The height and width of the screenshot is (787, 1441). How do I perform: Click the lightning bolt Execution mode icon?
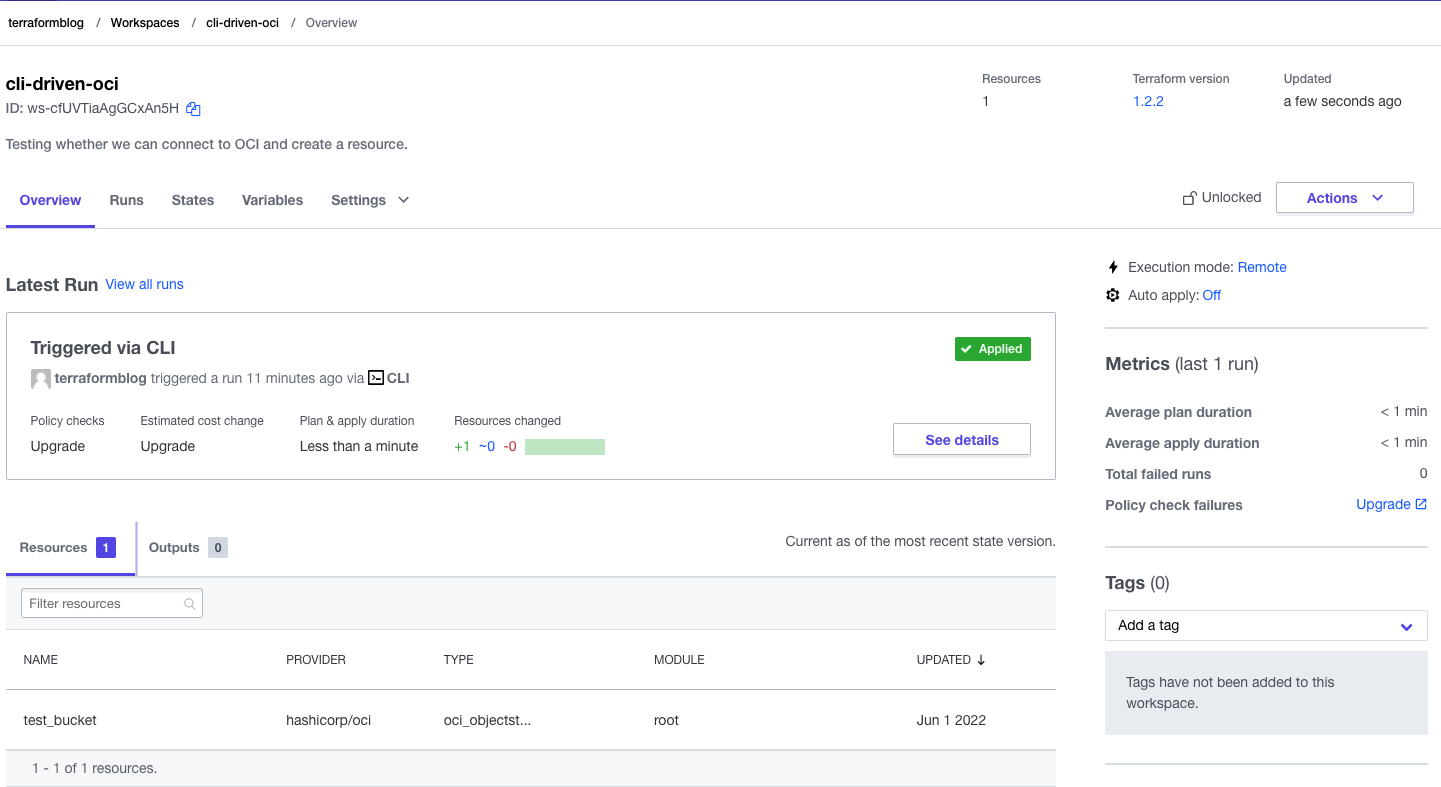(1113, 267)
